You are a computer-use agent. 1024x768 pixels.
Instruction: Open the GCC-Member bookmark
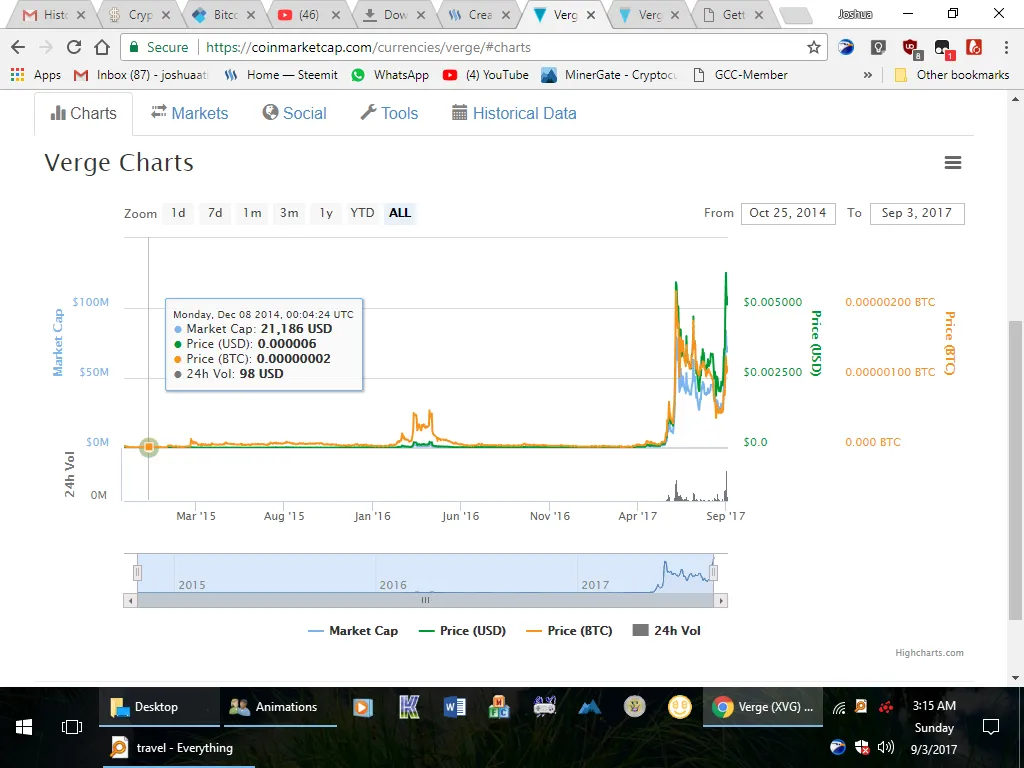pos(740,75)
